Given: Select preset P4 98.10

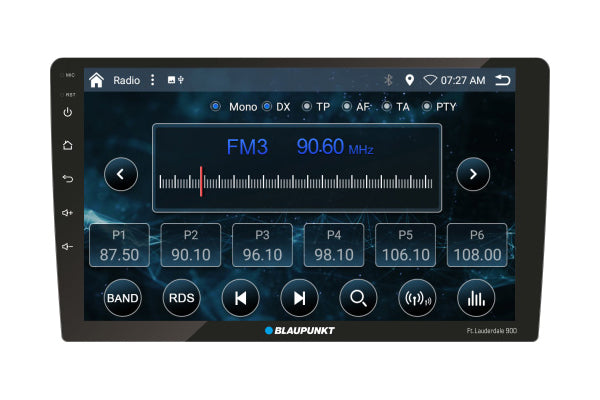Looking at the screenshot, I should (x=334, y=245).
